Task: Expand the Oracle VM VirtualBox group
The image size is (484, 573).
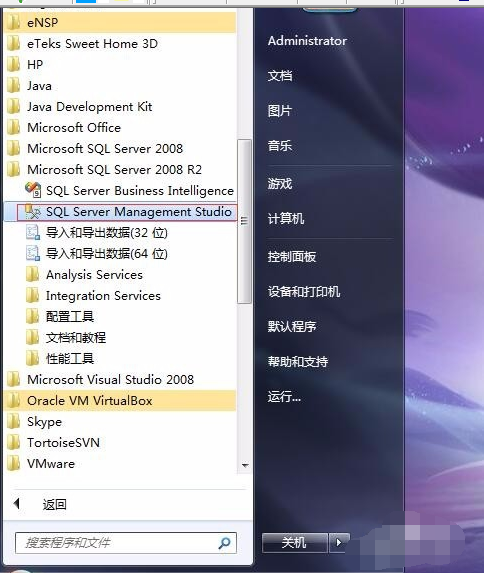Action: pyautogui.click(x=120, y=401)
